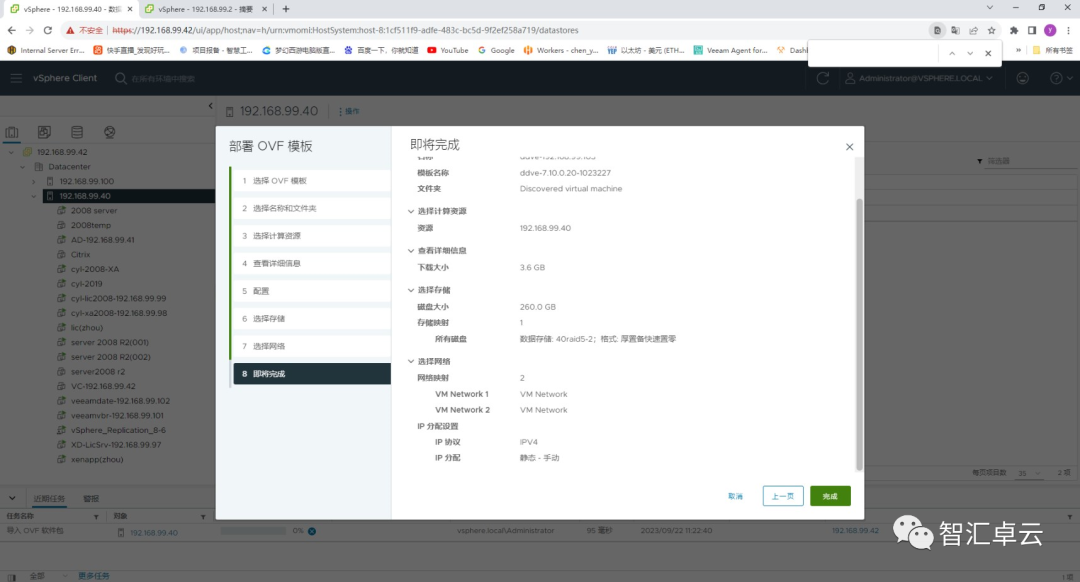Select the 2008 server VM

point(94,211)
